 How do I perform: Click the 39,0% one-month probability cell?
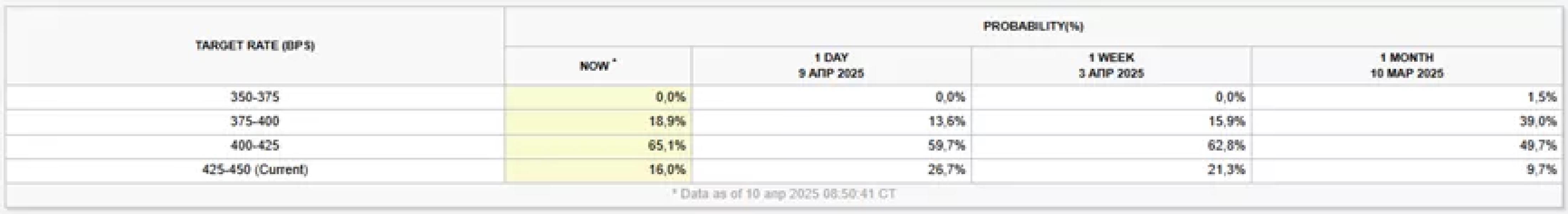point(1407,122)
